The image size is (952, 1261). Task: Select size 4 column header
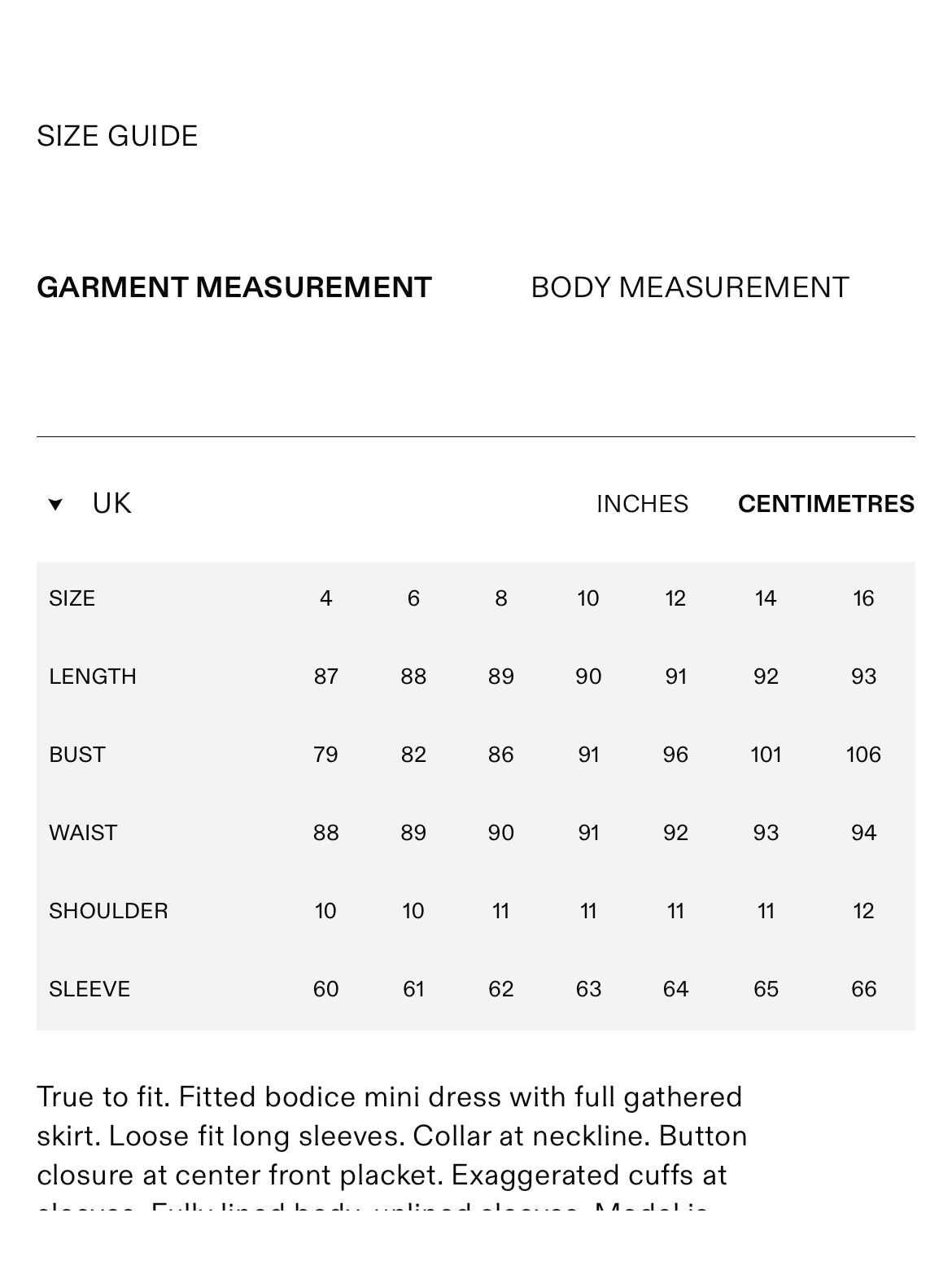tap(325, 598)
